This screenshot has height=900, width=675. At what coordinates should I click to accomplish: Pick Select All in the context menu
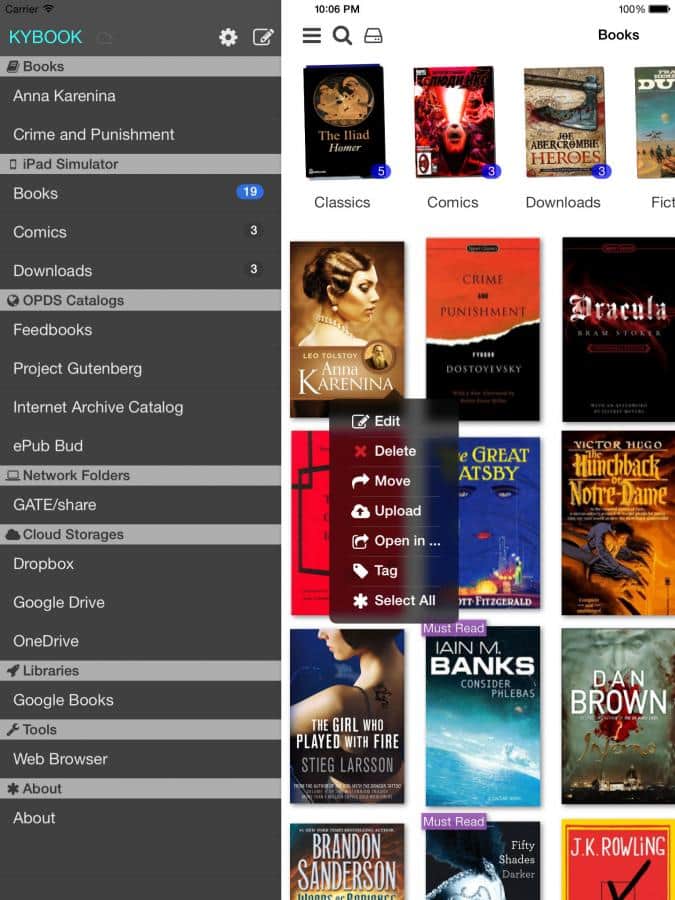[404, 601]
